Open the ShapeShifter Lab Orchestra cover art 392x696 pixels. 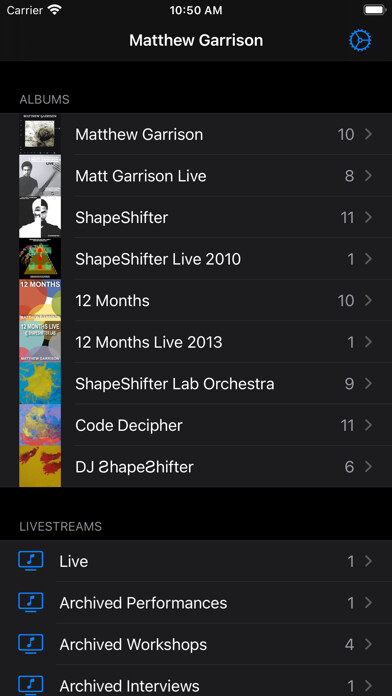[x=40, y=384]
